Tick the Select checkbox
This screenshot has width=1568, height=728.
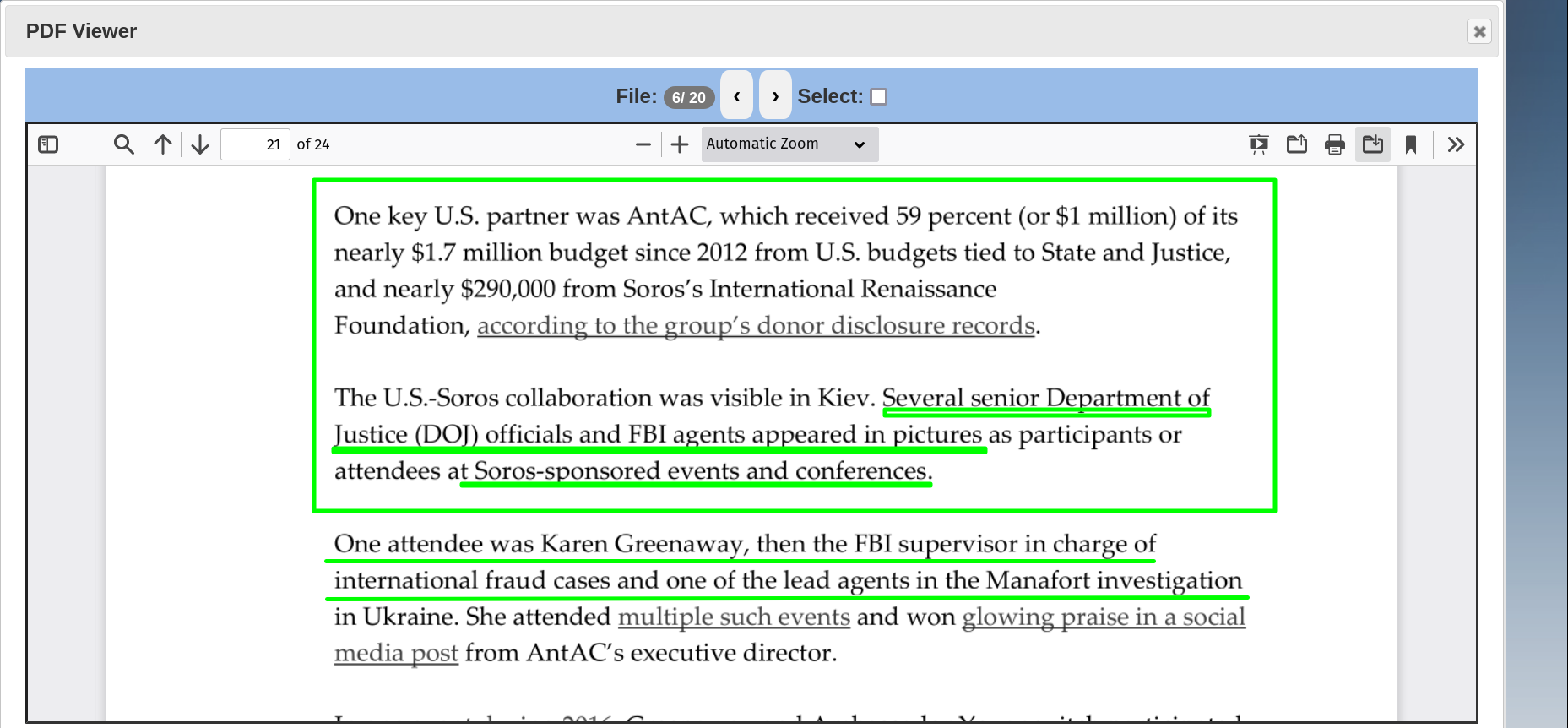tap(879, 96)
